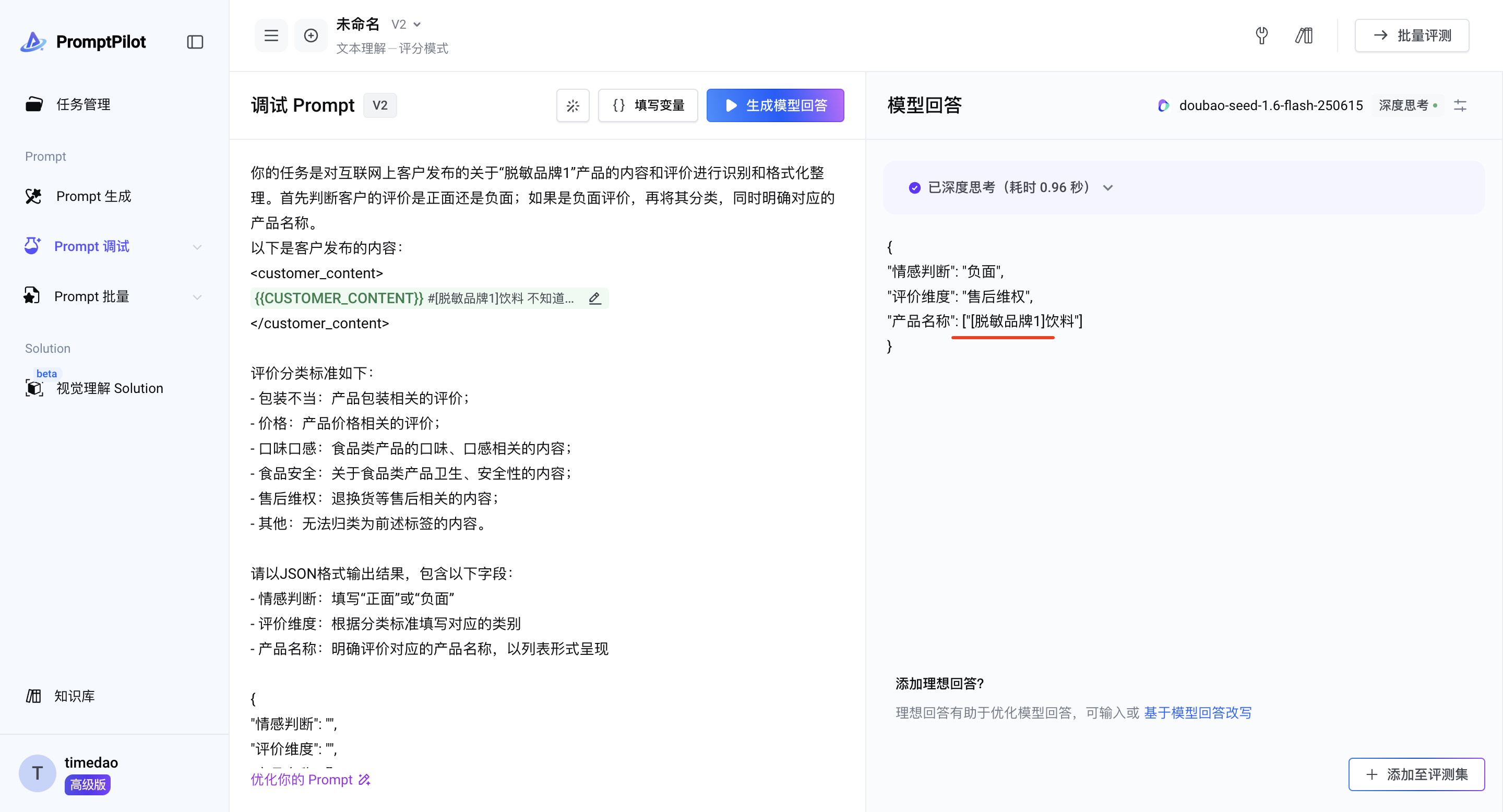Viewport: 1503px width, 812px height.
Task: Open 视觉理解 Solution menu item
Action: [x=109, y=388]
